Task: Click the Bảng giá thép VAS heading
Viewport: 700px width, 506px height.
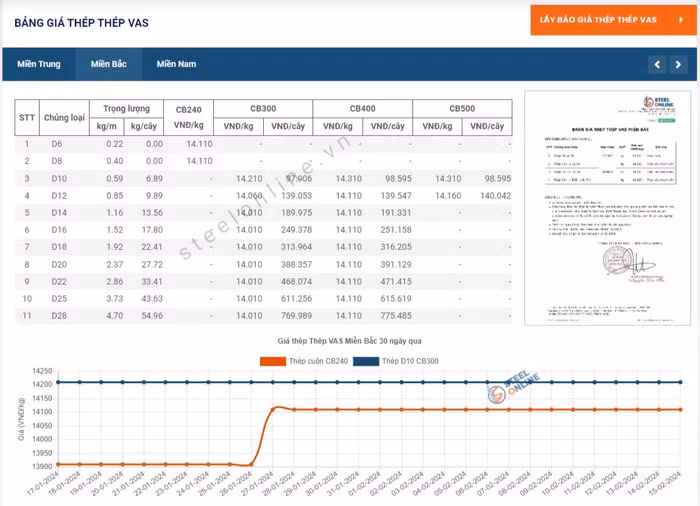Action: point(81,23)
